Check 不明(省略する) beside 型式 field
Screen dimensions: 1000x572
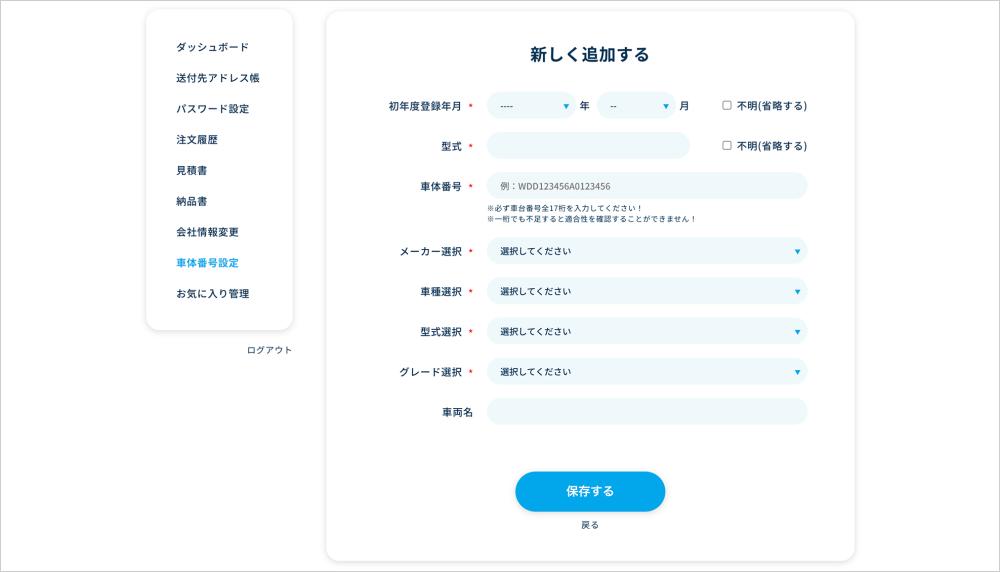tap(727, 146)
